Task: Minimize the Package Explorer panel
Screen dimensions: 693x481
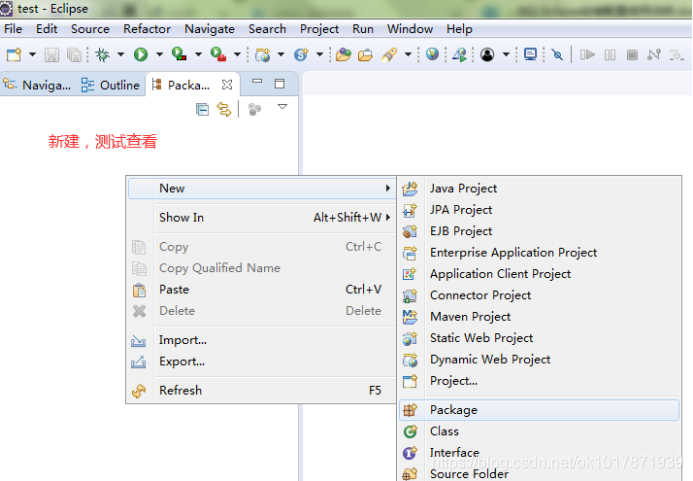Action: [x=257, y=82]
